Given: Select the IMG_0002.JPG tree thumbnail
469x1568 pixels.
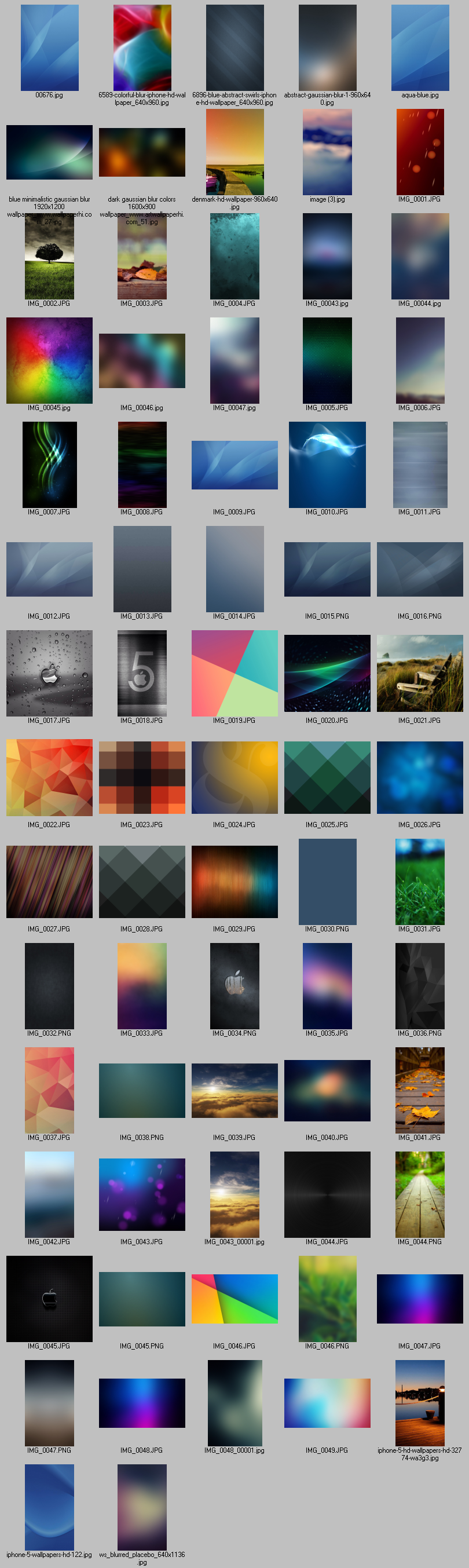Looking at the screenshot, I should click(49, 256).
